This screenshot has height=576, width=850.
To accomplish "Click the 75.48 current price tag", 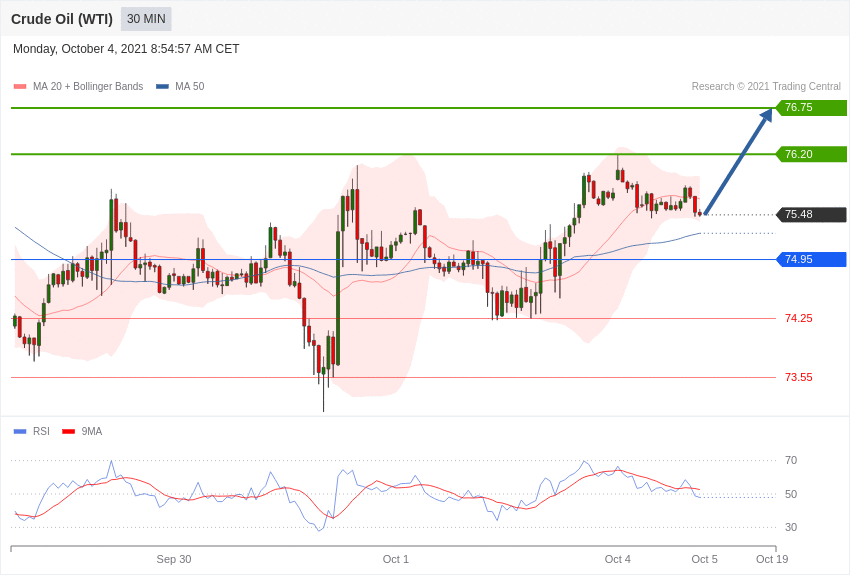I will [x=812, y=215].
